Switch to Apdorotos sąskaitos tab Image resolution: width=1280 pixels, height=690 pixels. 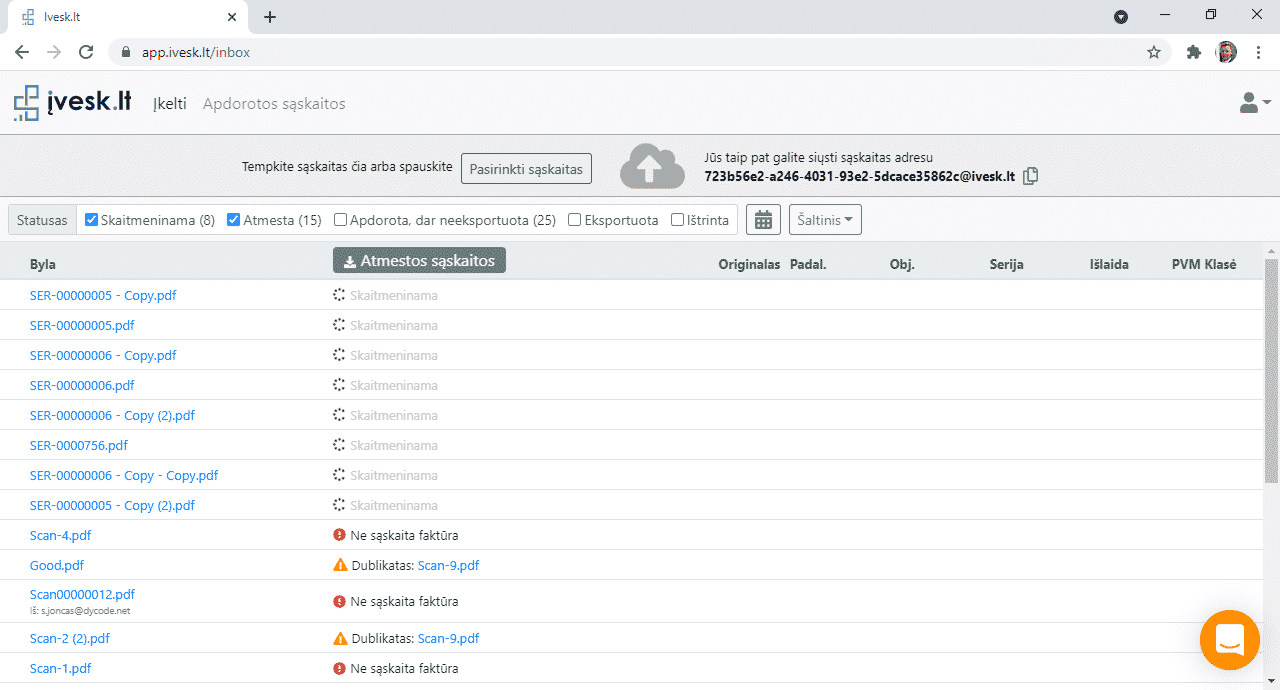tap(274, 104)
